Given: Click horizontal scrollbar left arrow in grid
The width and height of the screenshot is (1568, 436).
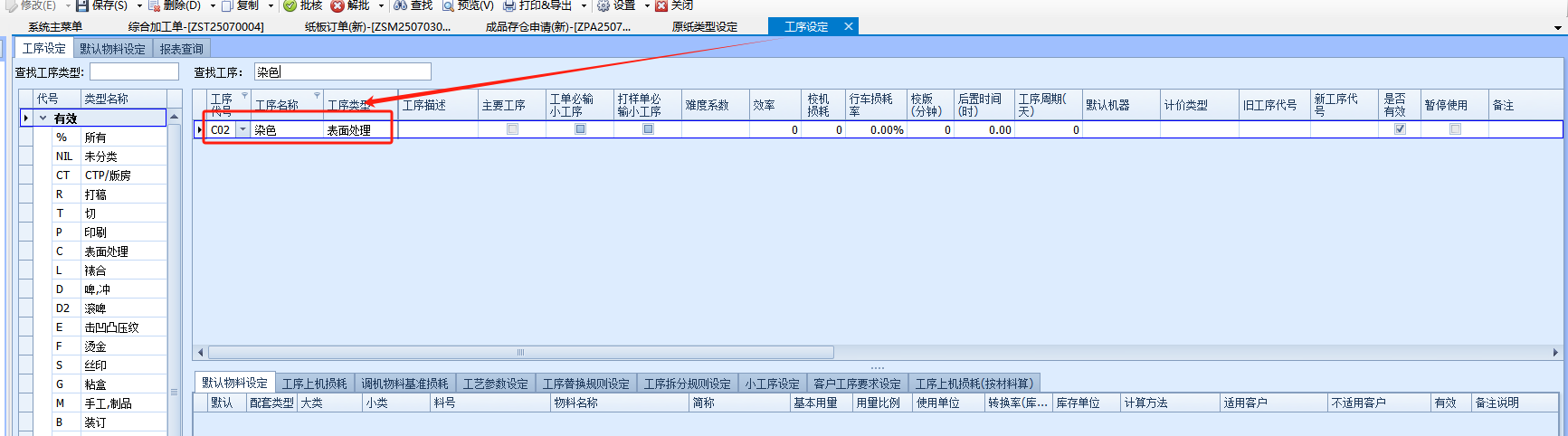Looking at the screenshot, I should tap(201, 353).
